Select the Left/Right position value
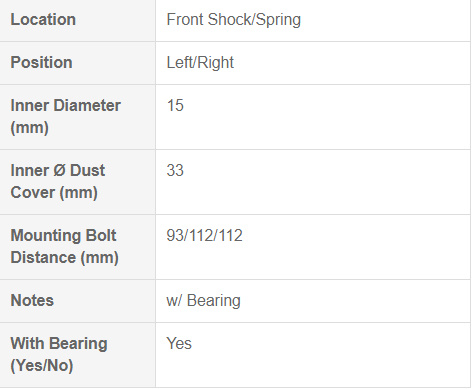Image resolution: width=473 pixels, height=389 pixels. 200,63
